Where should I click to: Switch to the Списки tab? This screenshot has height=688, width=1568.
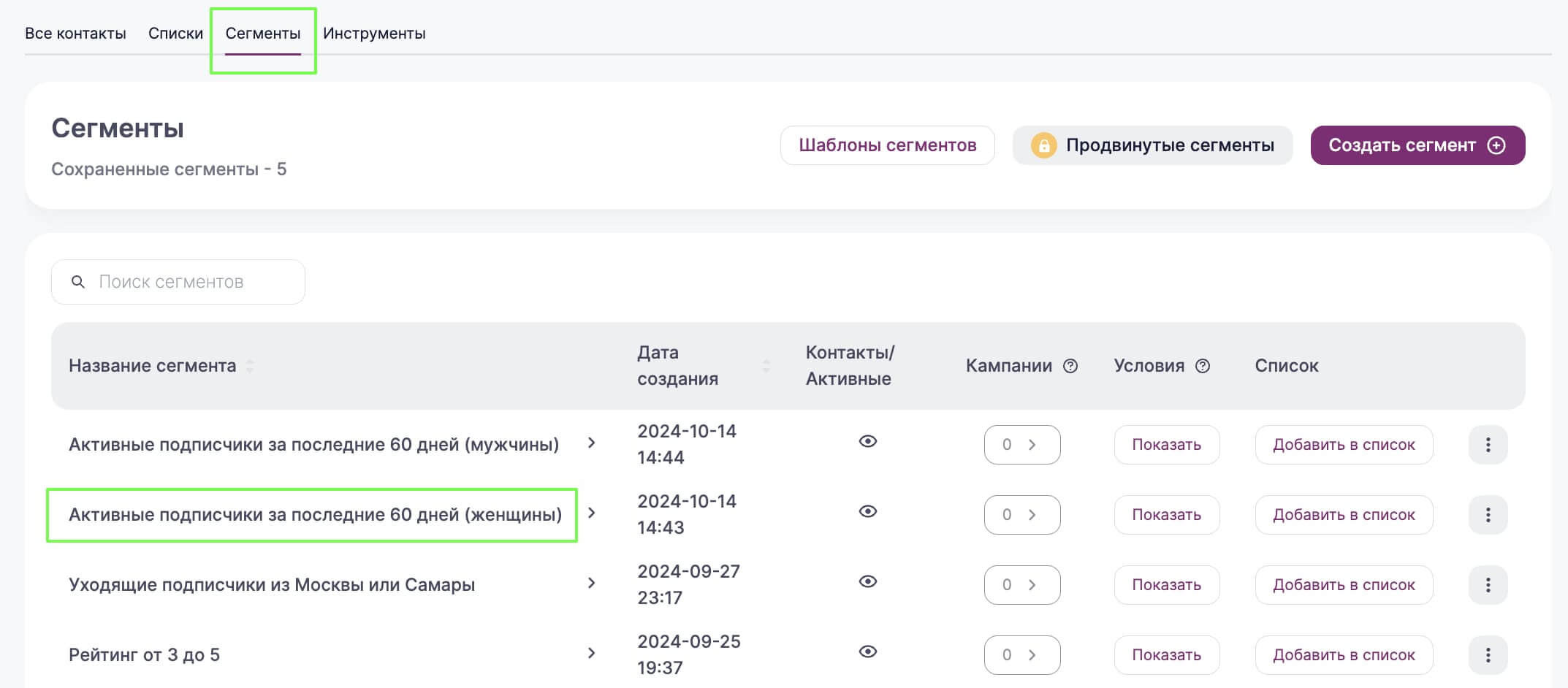pos(175,34)
